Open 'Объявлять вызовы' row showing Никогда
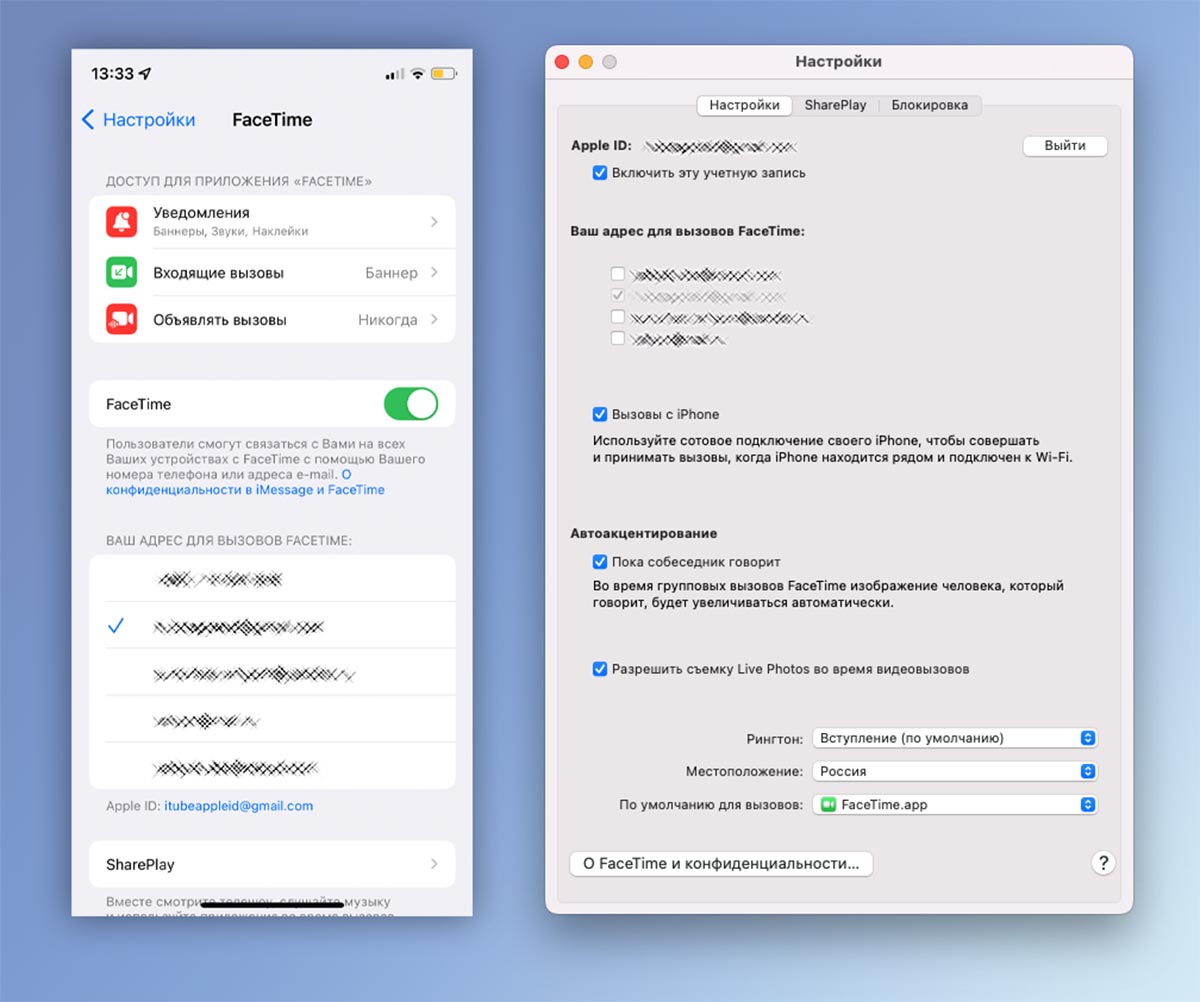The width and height of the screenshot is (1200, 1002). [x=272, y=320]
